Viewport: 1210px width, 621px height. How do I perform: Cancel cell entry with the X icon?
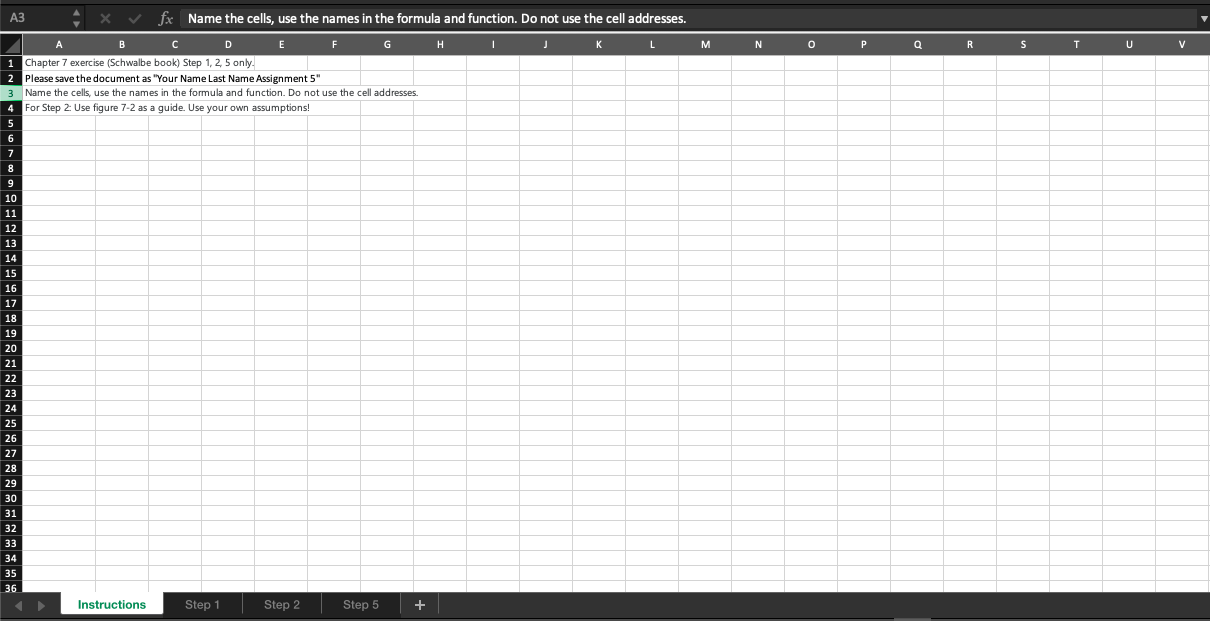(105, 17)
